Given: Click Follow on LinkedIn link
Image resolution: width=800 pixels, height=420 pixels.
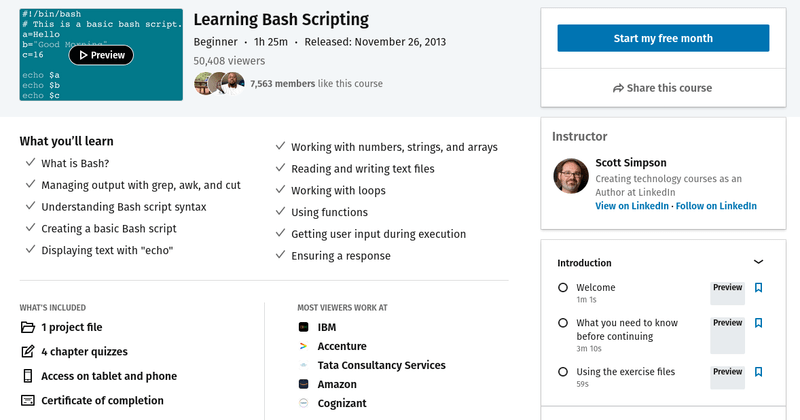Looking at the screenshot, I should coord(716,206).
